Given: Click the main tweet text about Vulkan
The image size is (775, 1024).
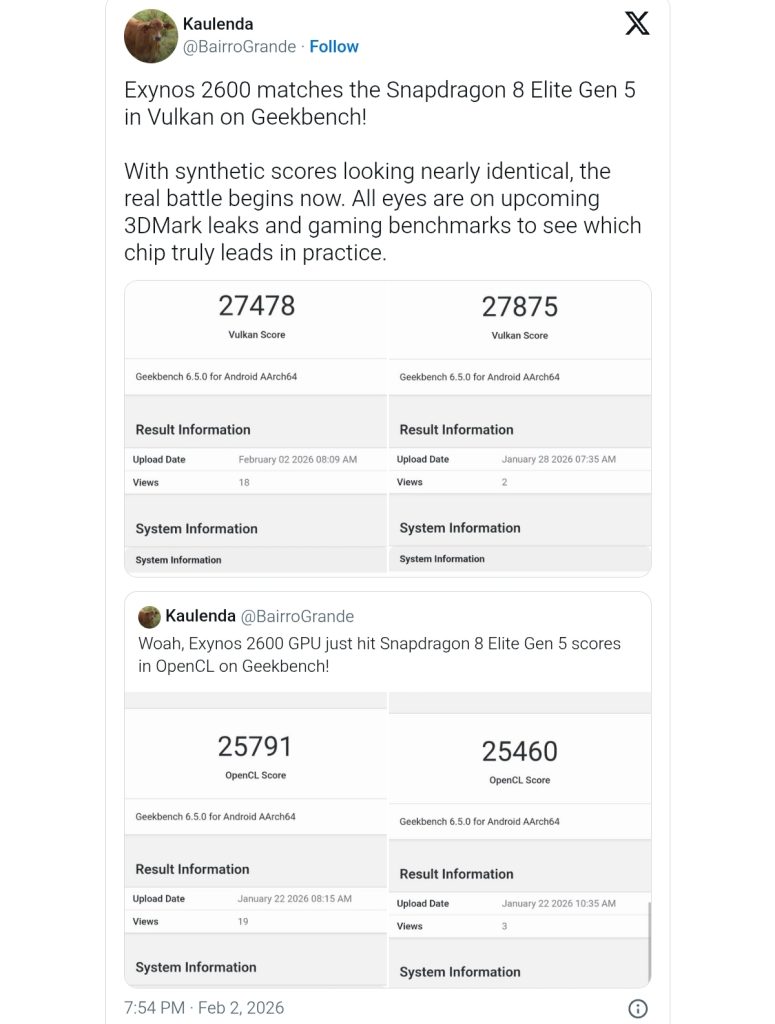Looking at the screenshot, I should pyautogui.click(x=380, y=103).
